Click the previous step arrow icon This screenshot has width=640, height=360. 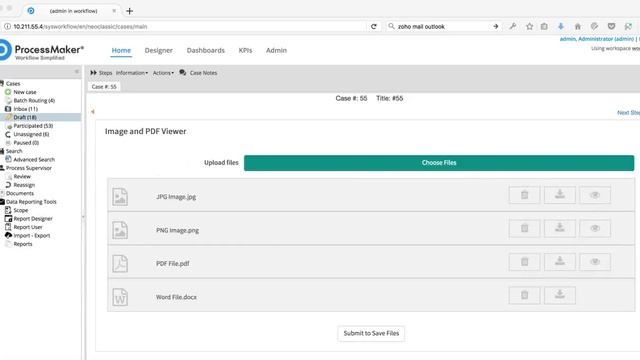pos(93,111)
